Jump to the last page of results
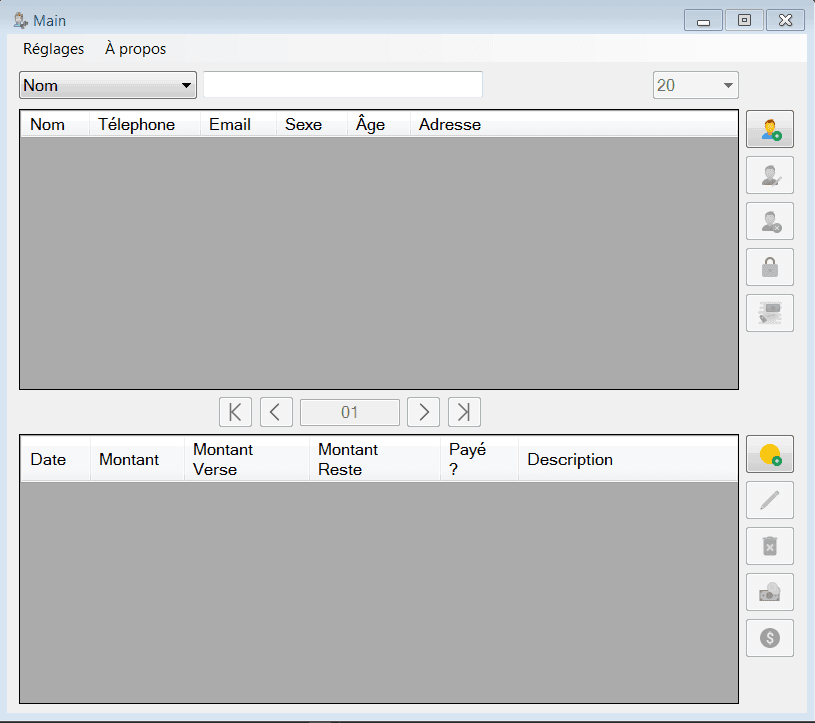This screenshot has width=815, height=723. (463, 411)
